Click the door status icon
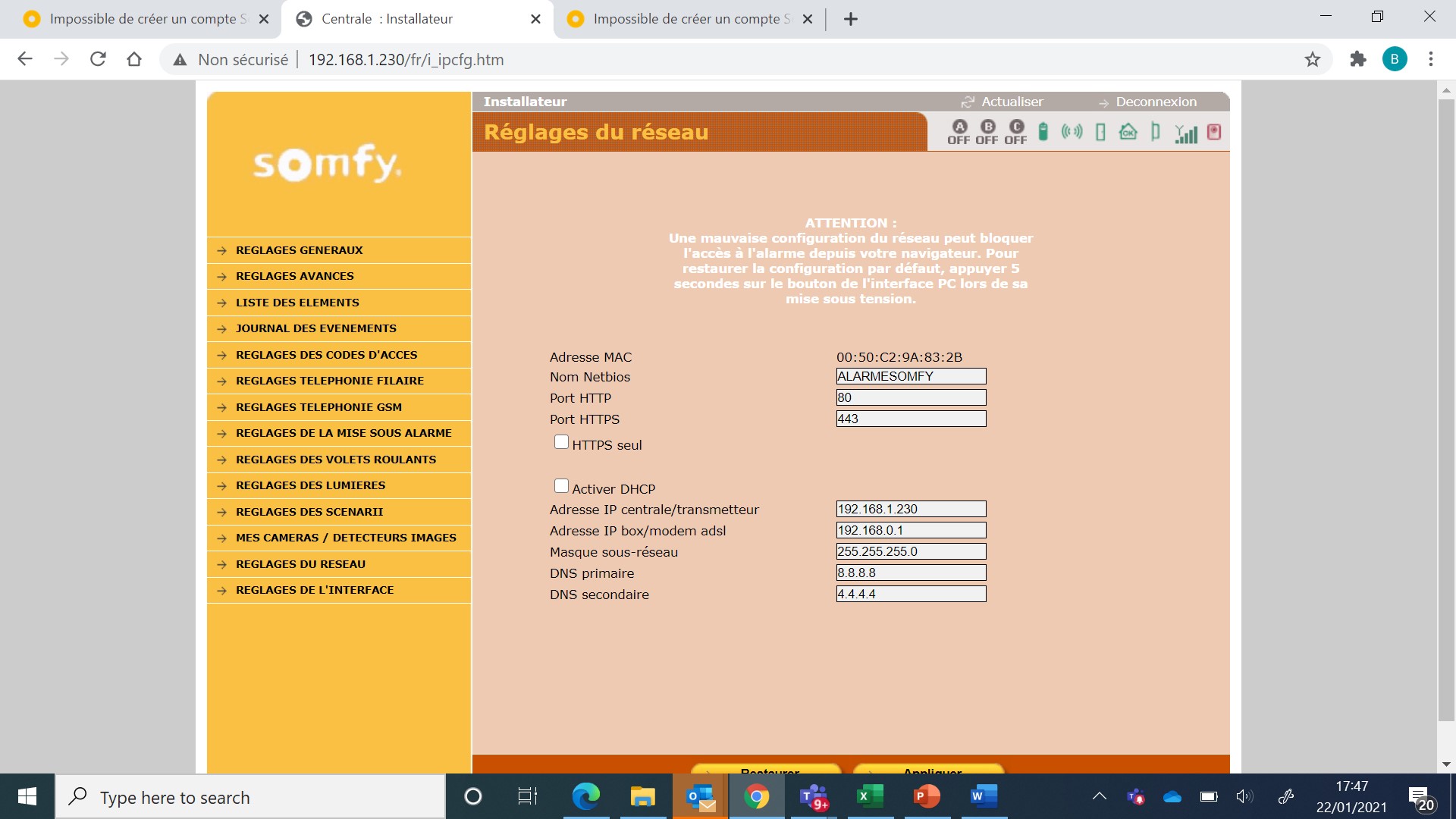Screen dimensions: 1456x819 point(1100,132)
